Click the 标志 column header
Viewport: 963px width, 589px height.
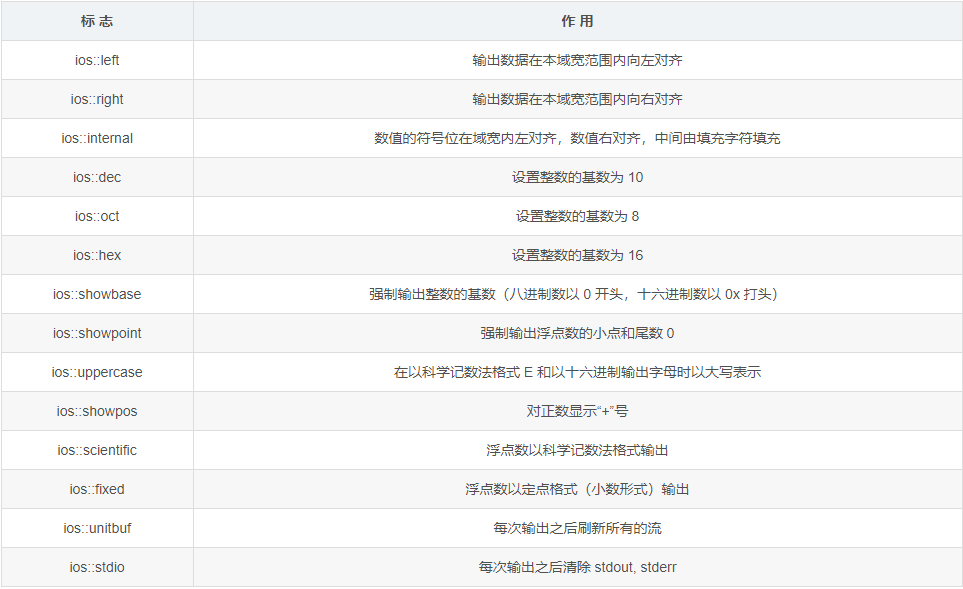click(97, 21)
